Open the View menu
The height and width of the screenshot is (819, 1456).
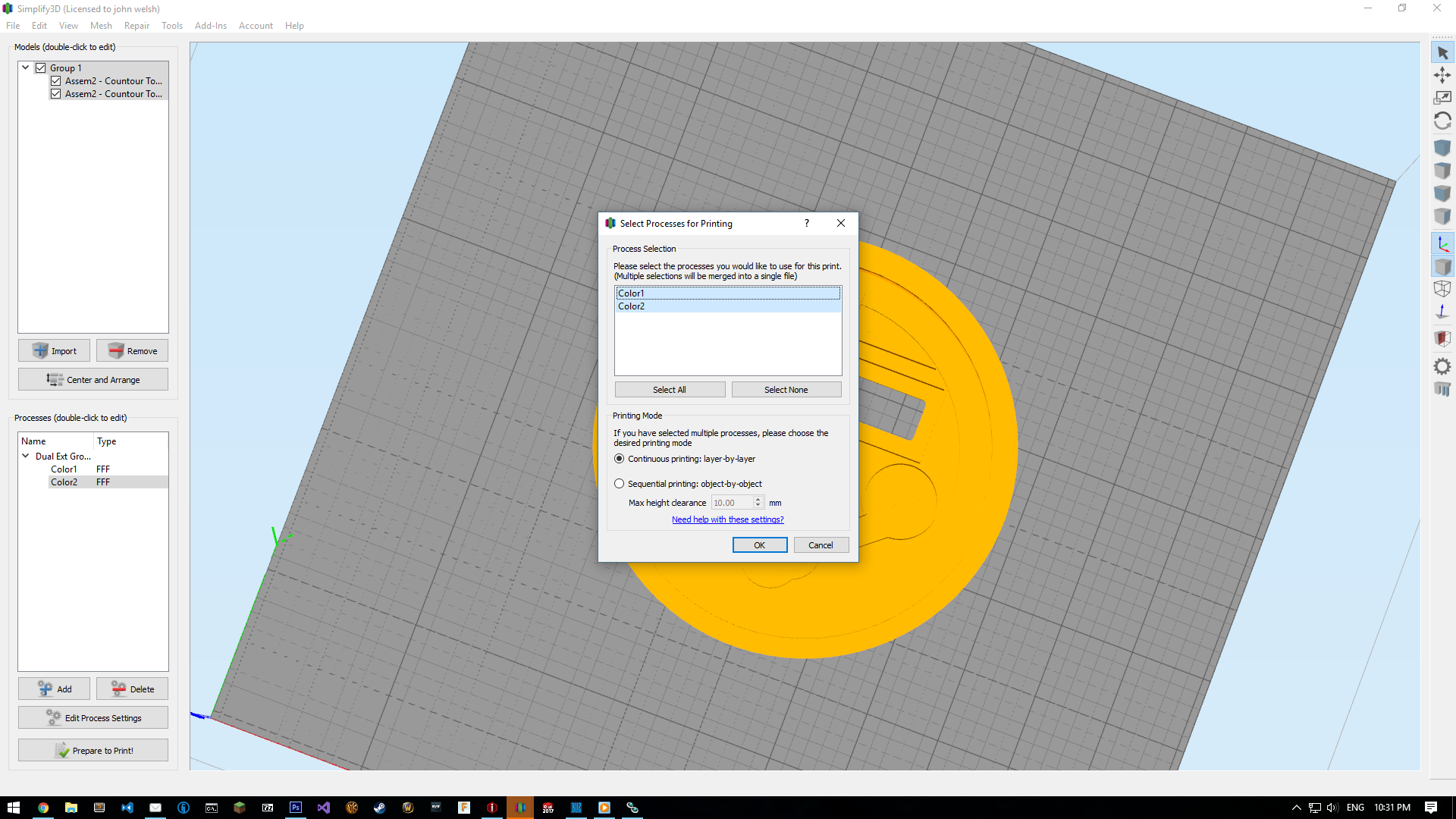[x=68, y=26]
